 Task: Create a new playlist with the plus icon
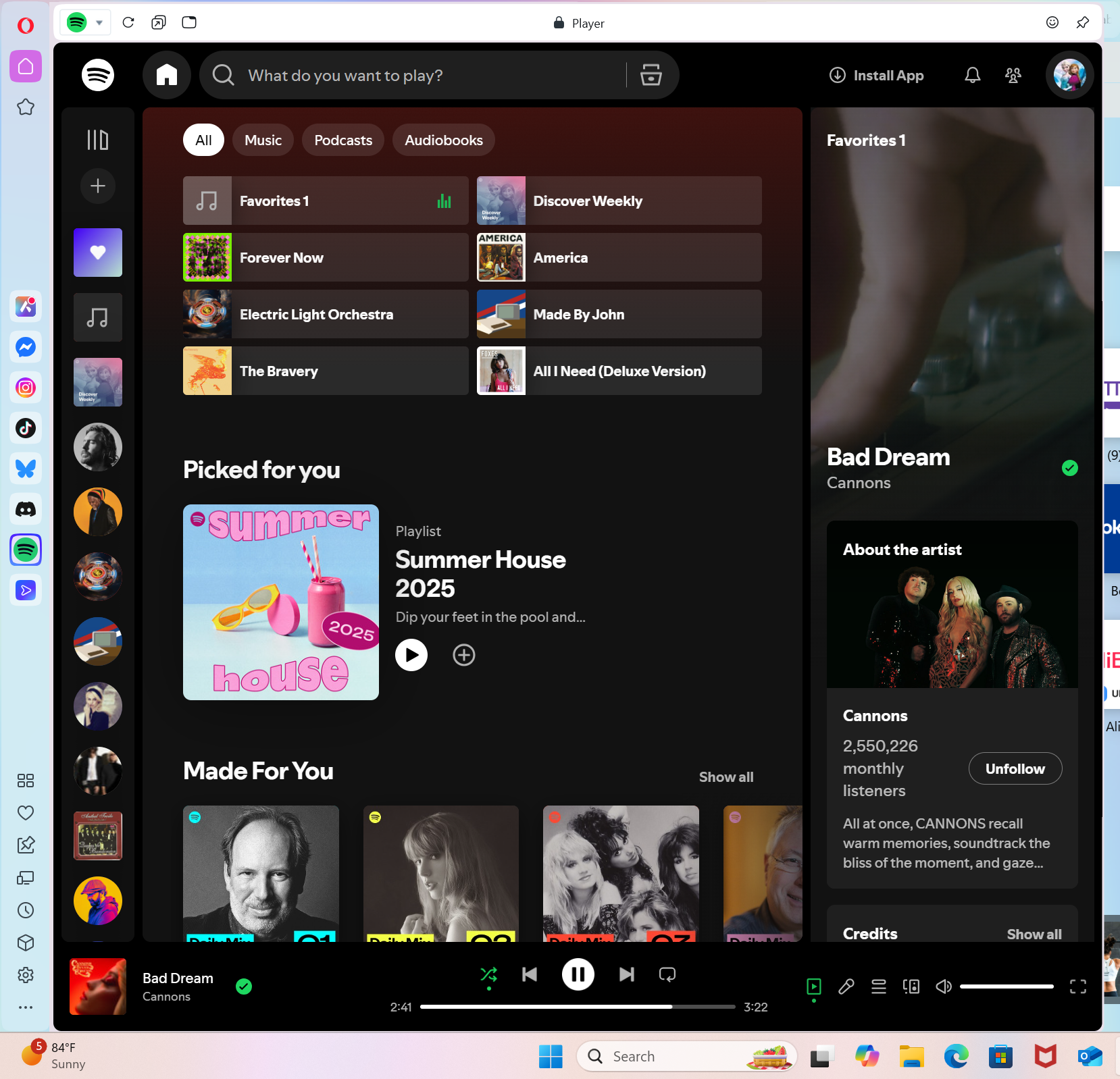(98, 186)
